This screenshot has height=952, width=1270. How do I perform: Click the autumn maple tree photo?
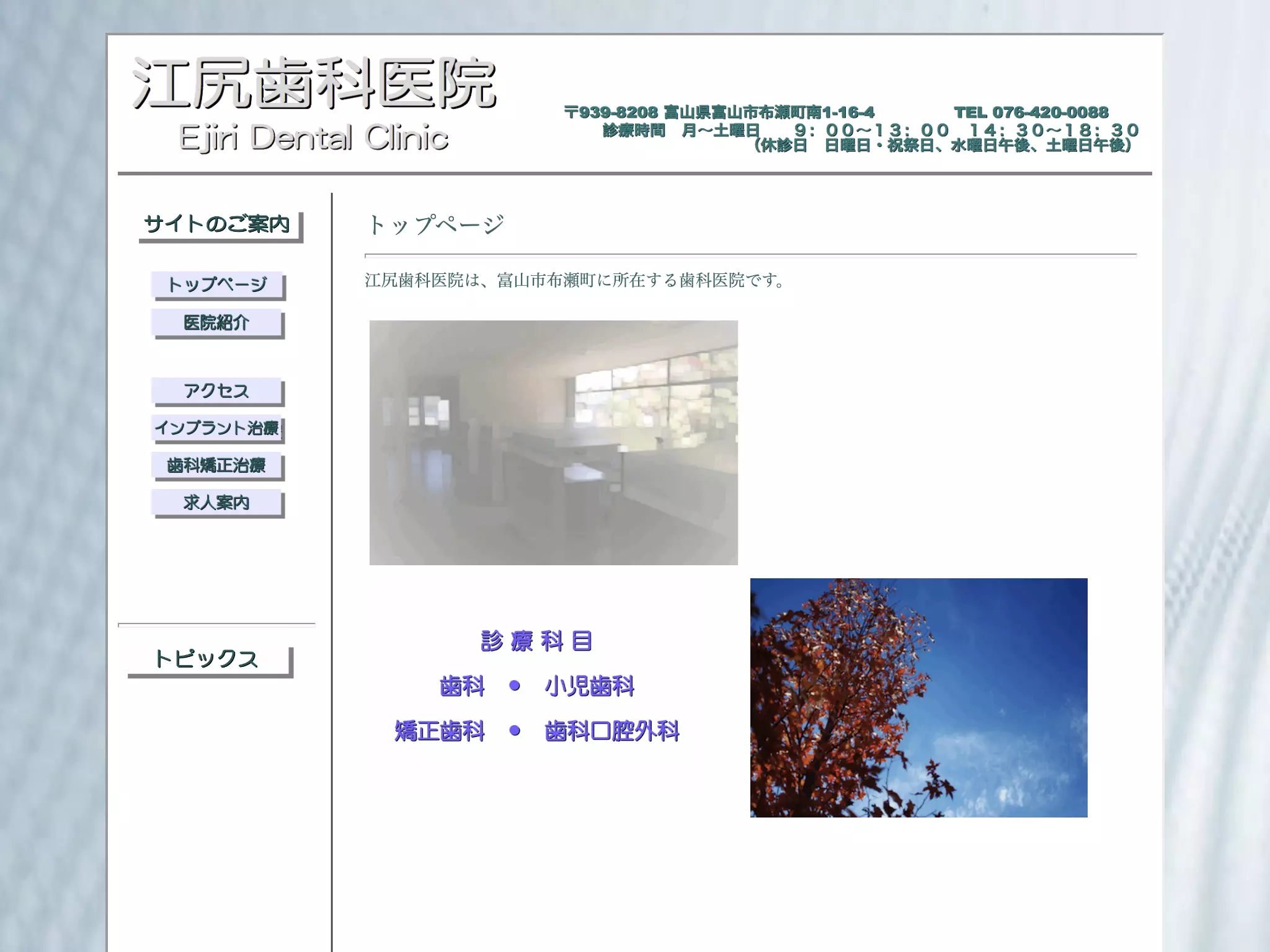point(918,697)
